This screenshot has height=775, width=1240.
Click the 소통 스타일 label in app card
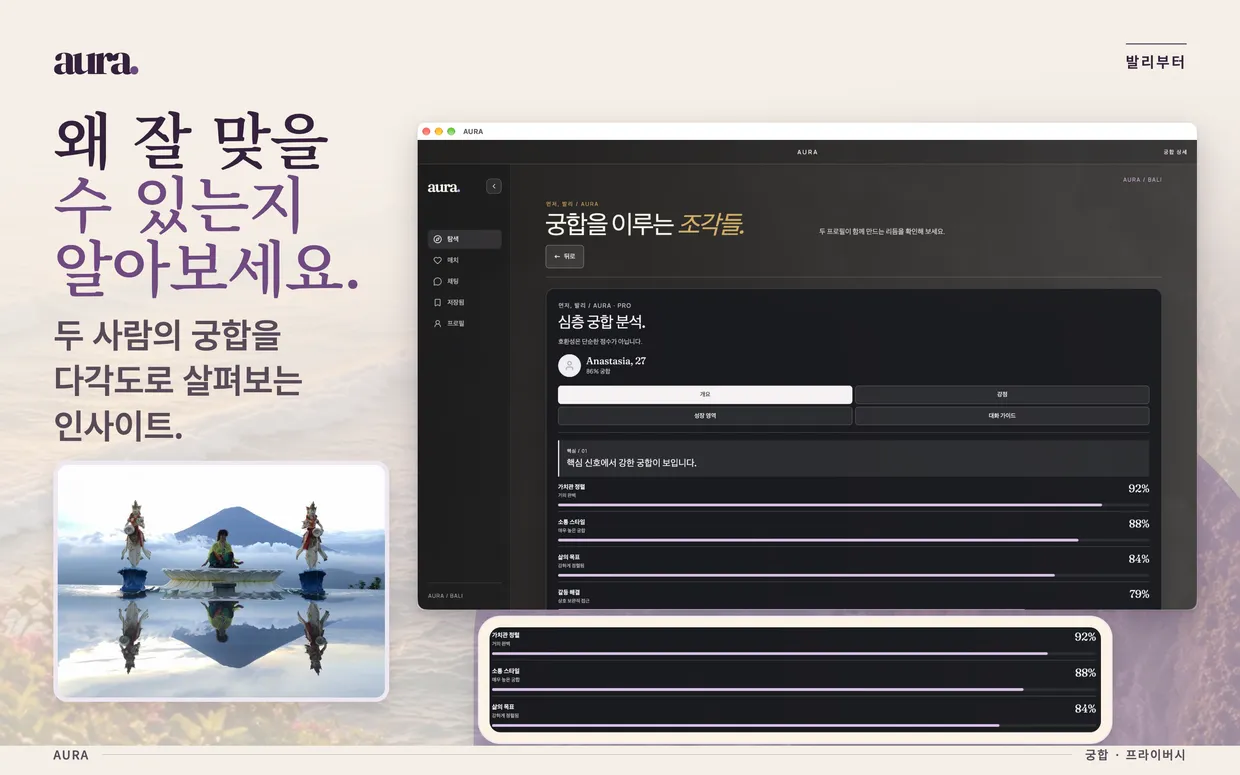tap(572, 522)
